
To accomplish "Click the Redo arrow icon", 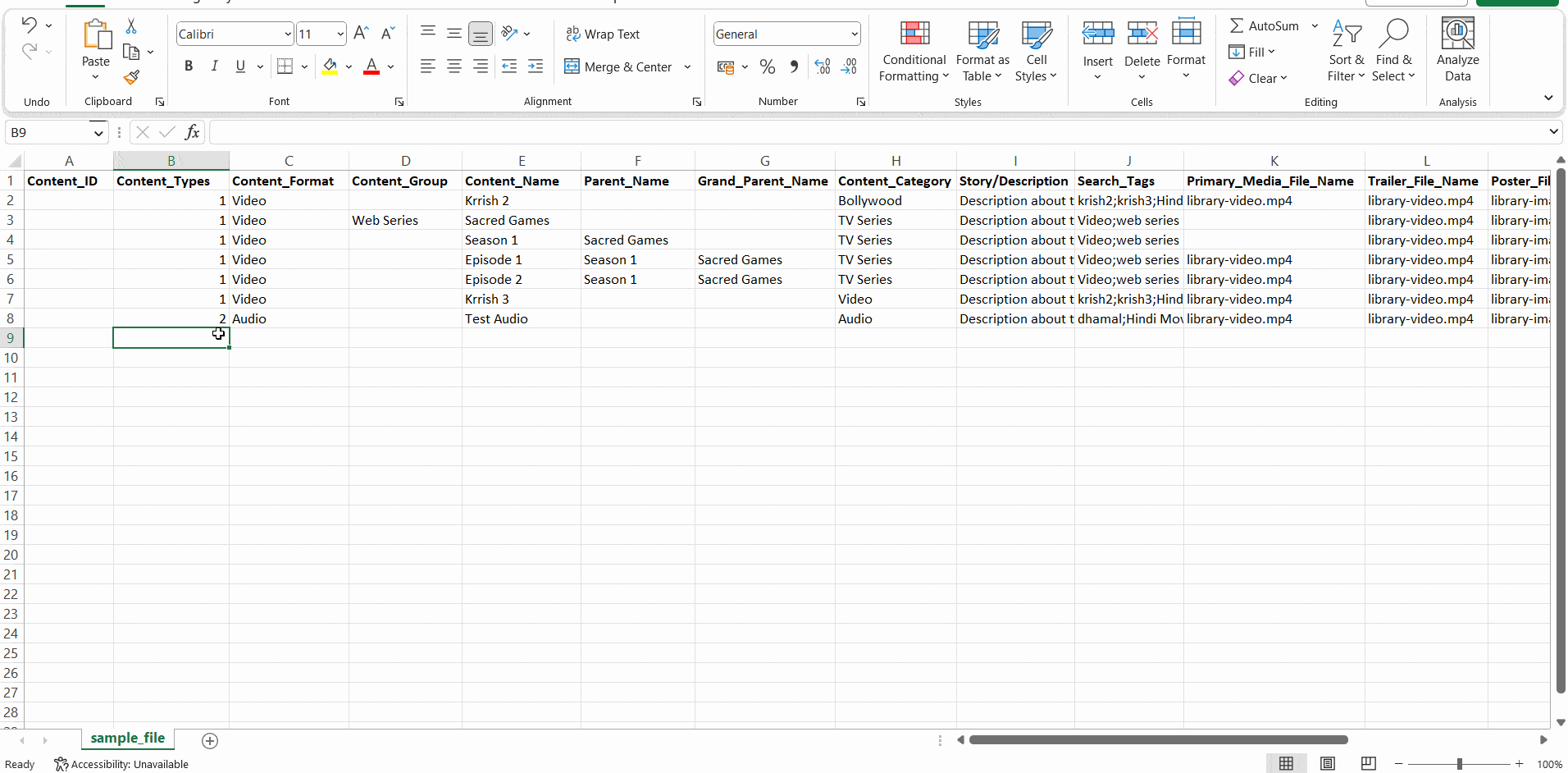I will tap(29, 52).
